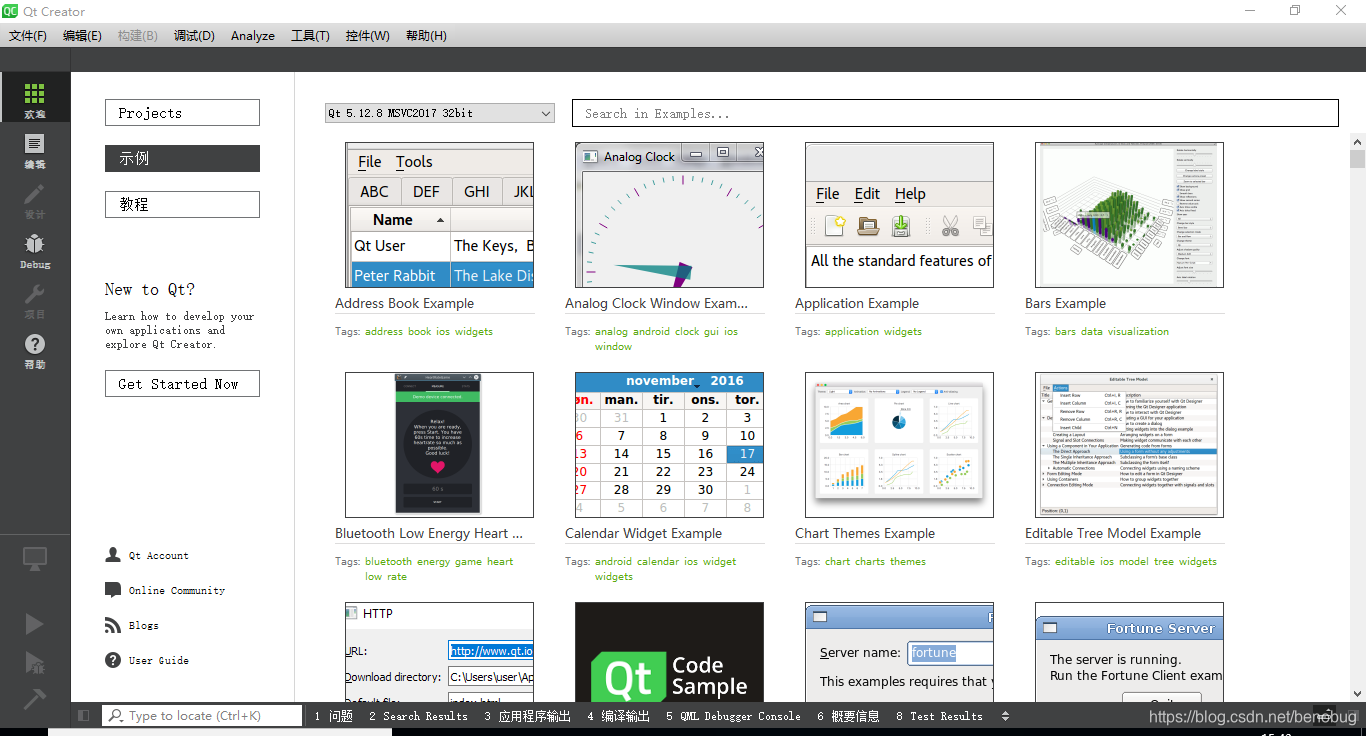Click the Qt Account person icon
Viewport: 1366px width, 736px height.
pyautogui.click(x=113, y=555)
